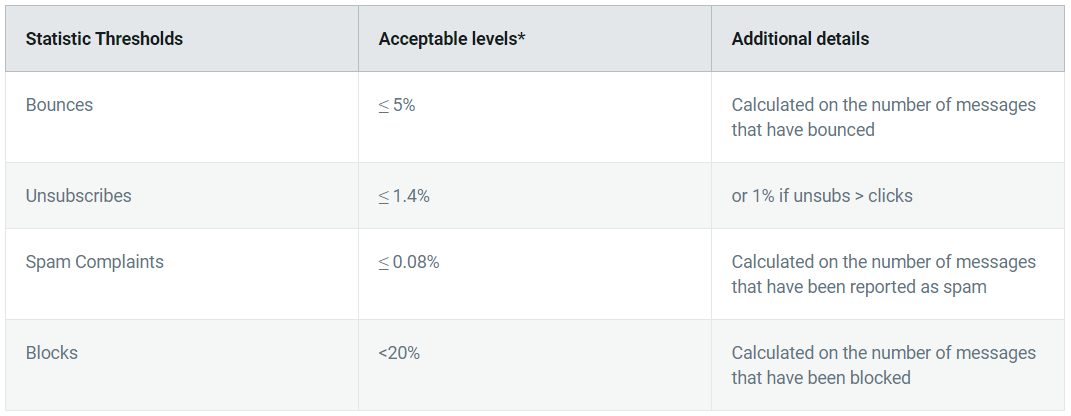This screenshot has width=1071, height=416.
Task: Select the Spam Complaints row label
Action: (95, 262)
